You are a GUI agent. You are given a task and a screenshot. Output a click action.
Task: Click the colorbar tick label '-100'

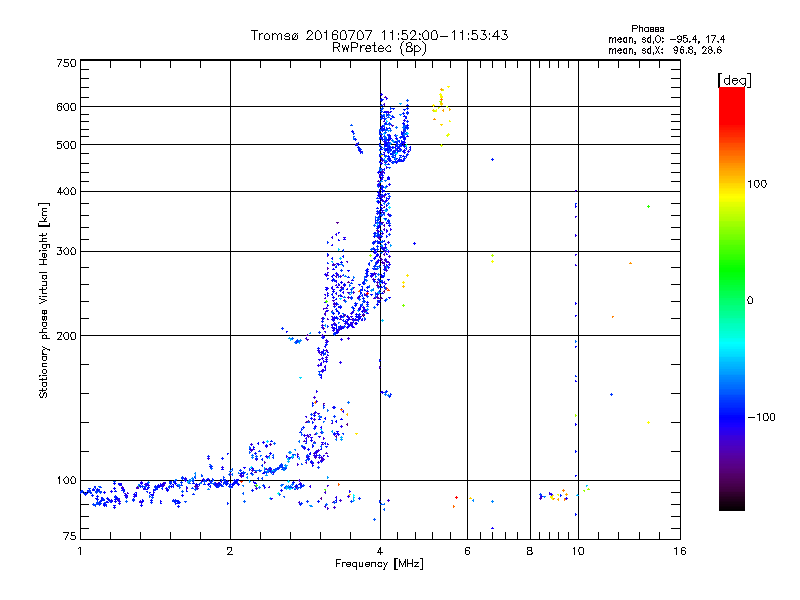pos(761,417)
